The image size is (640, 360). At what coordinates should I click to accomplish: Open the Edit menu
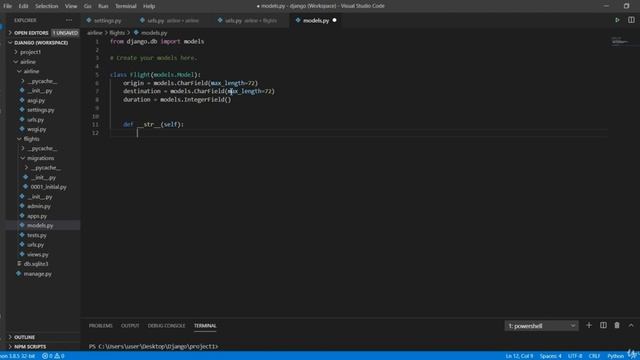tap(23, 6)
